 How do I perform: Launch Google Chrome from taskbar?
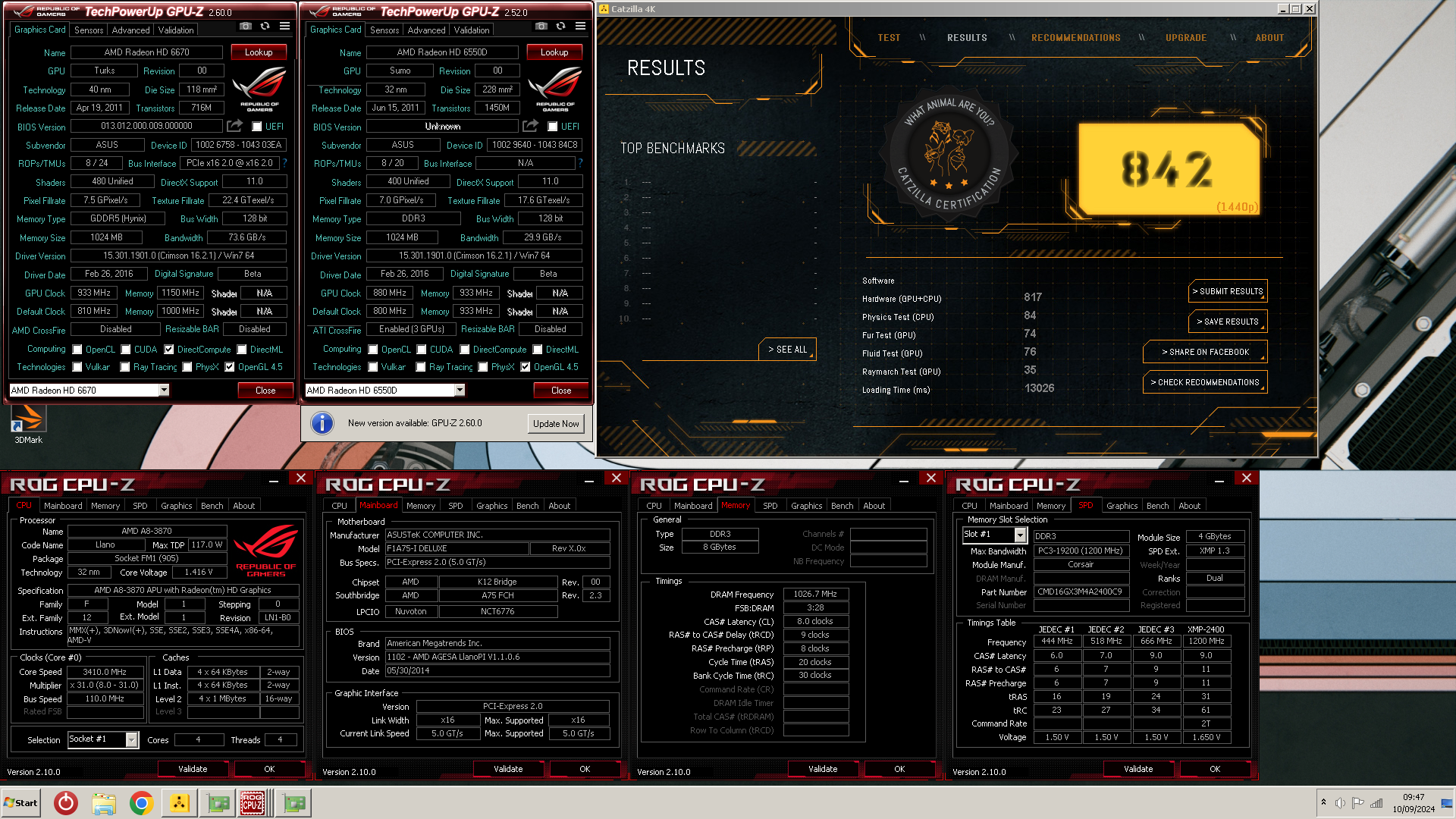141,802
